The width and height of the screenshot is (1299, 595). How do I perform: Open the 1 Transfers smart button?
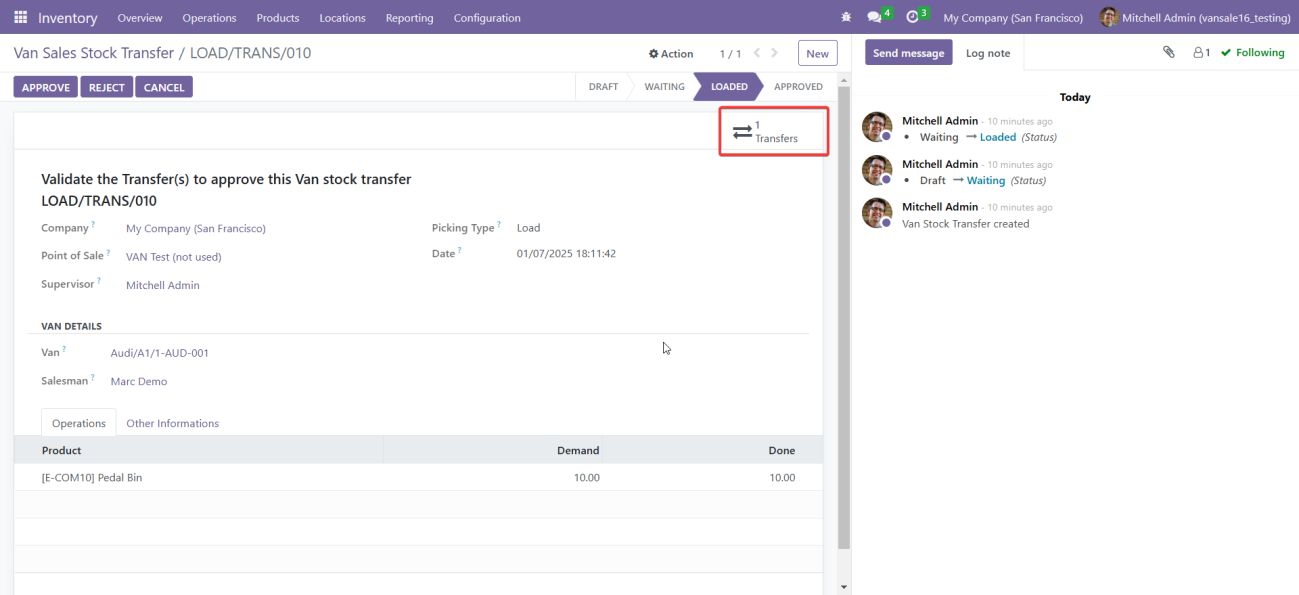point(773,132)
